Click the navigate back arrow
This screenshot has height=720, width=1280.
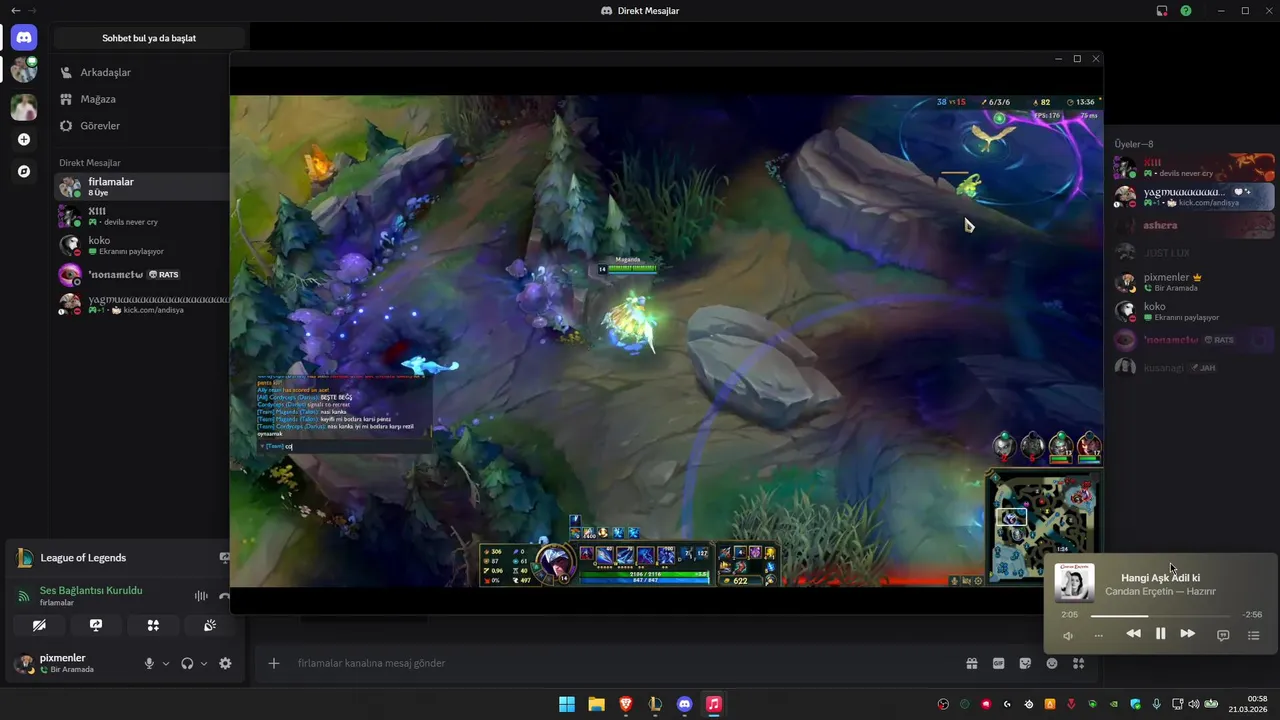15,10
